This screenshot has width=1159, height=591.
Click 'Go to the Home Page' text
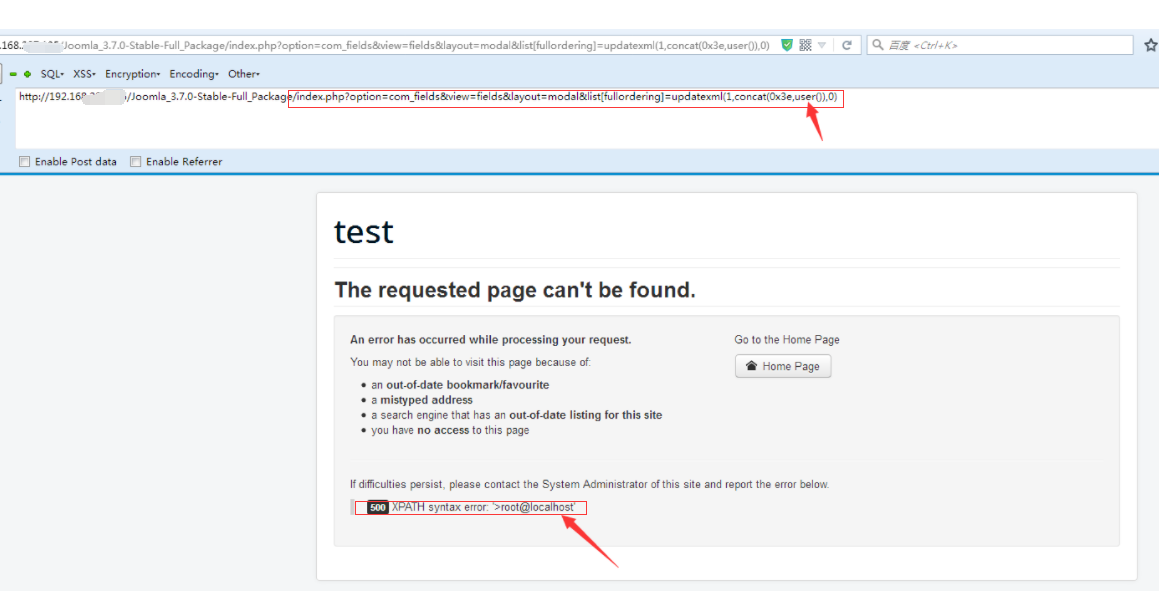pyautogui.click(x=786, y=340)
